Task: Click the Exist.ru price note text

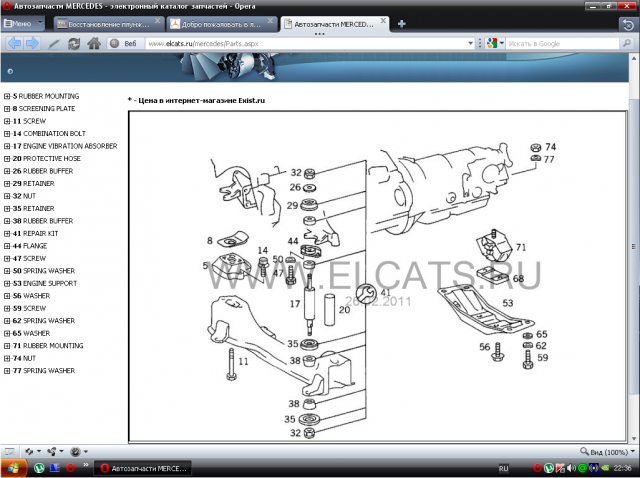Action: coord(196,100)
